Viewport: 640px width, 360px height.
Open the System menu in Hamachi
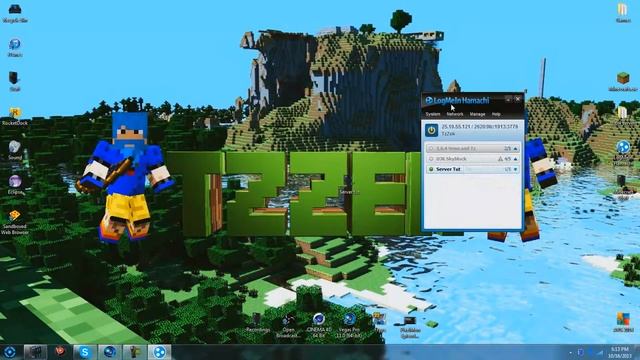433,114
